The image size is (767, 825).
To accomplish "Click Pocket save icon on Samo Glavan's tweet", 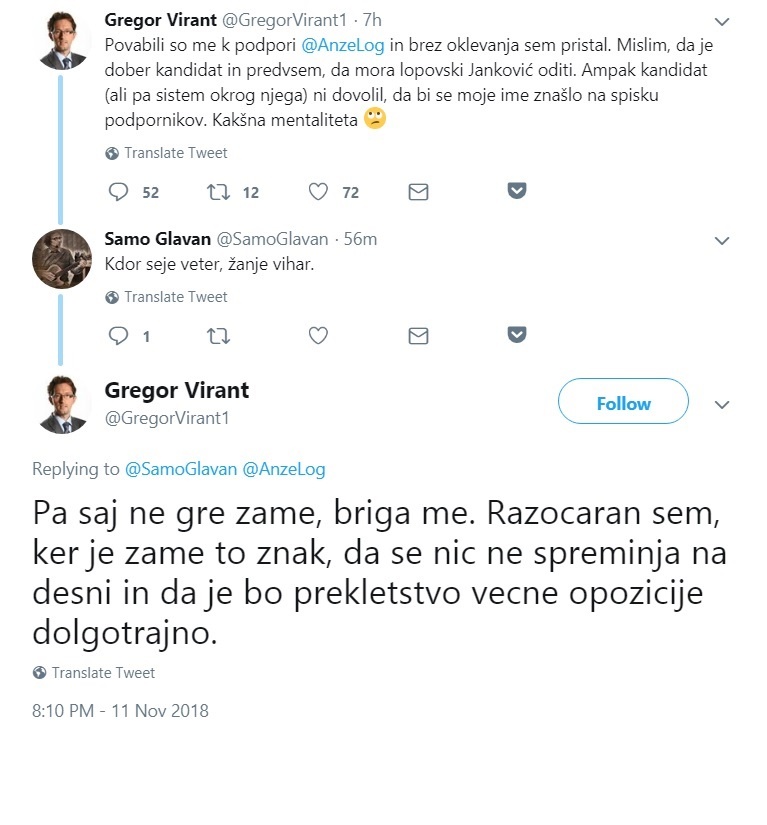I will coord(517,335).
